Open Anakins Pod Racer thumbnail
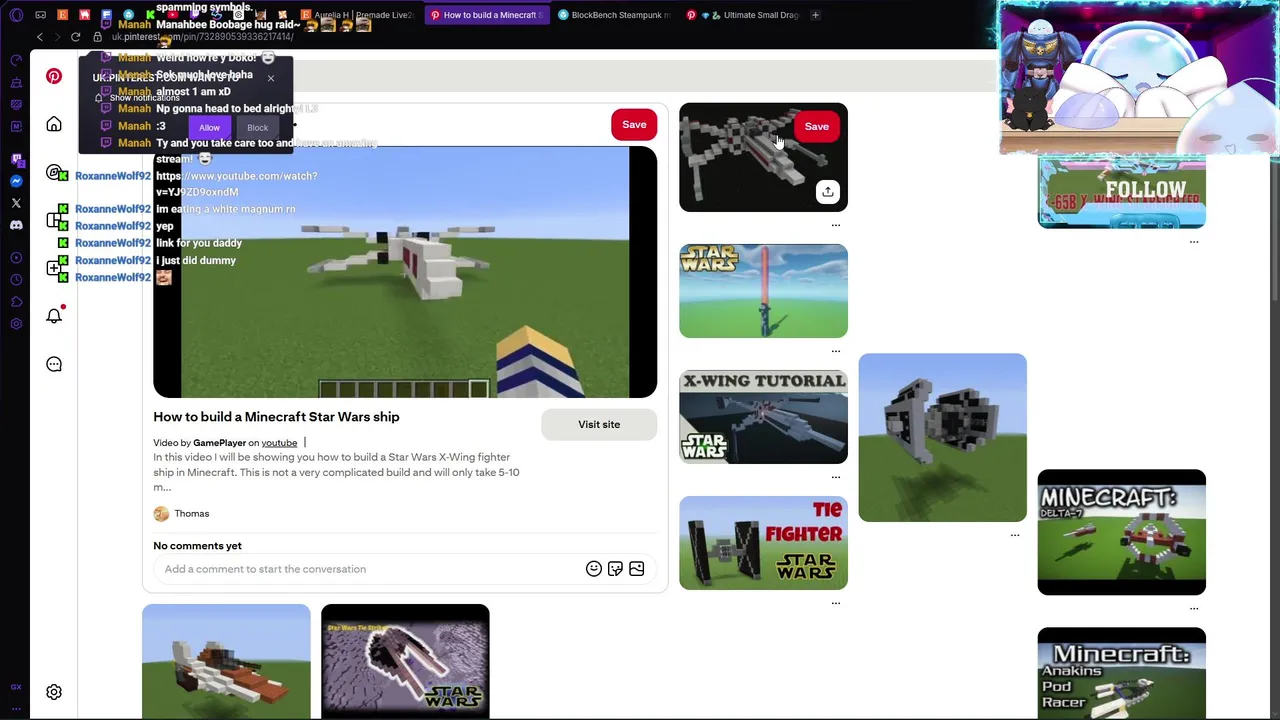Viewport: 1280px width, 720px height. 1121,673
